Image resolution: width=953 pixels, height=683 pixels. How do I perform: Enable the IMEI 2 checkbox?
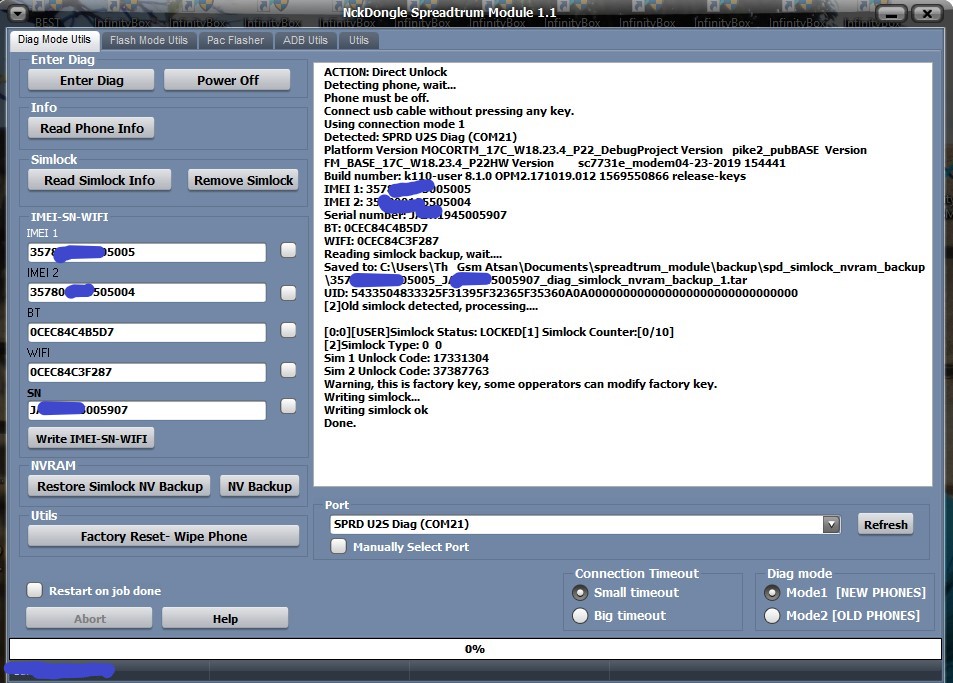[x=289, y=293]
